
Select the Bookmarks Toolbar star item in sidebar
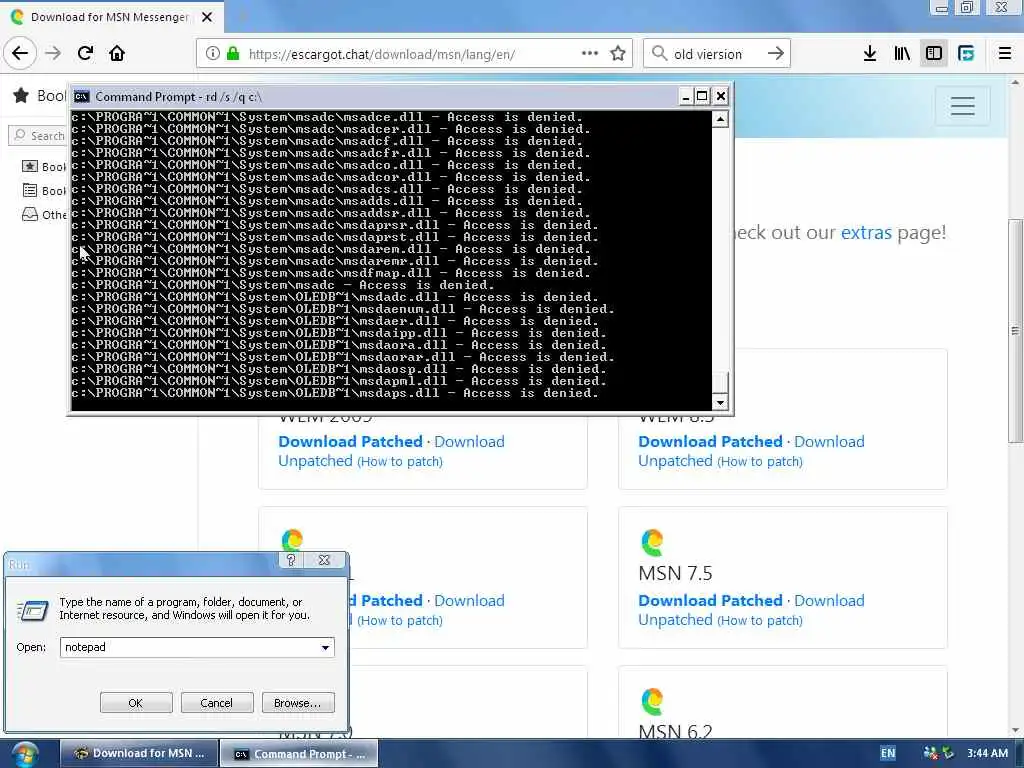point(43,167)
